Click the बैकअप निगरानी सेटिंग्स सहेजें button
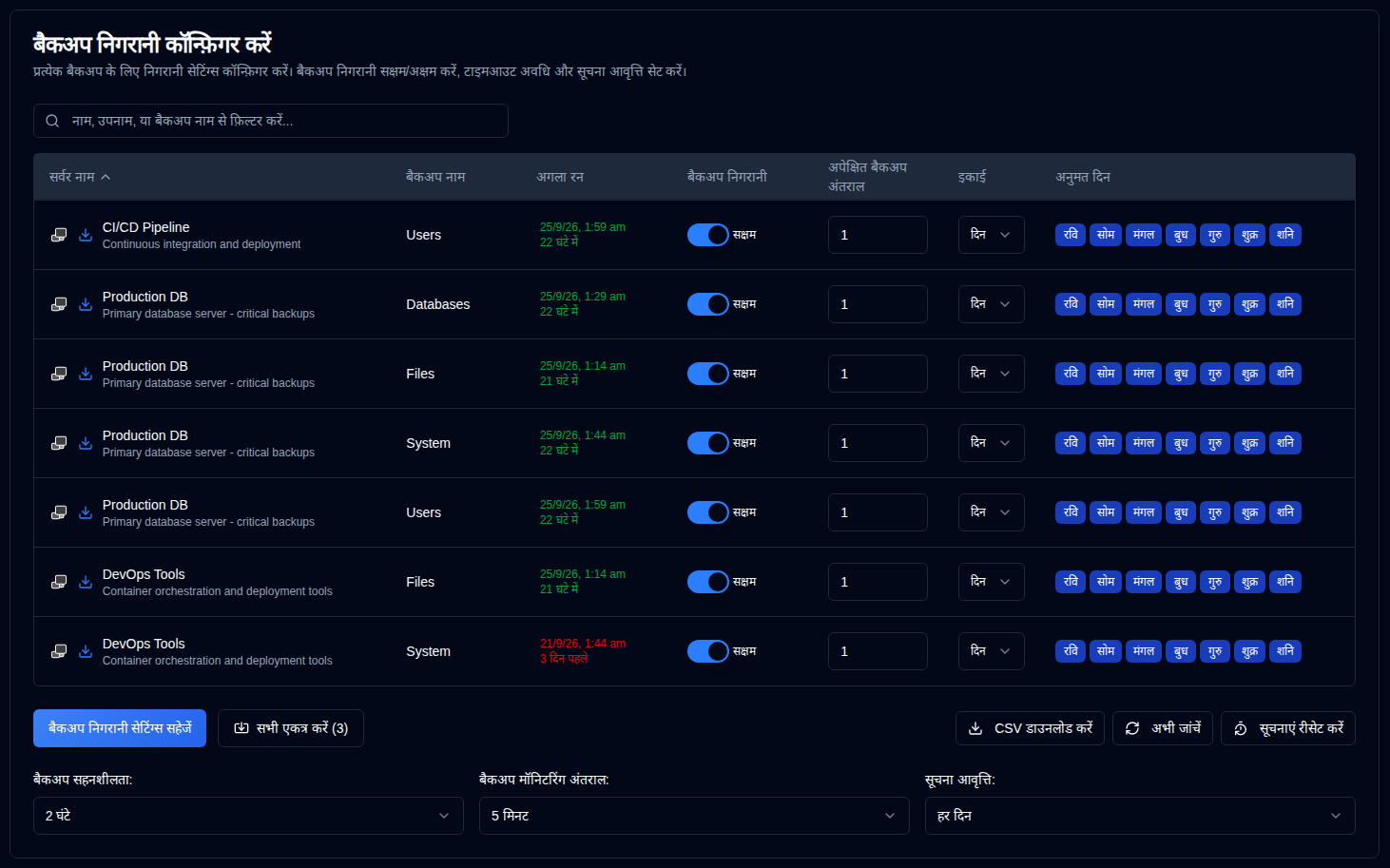This screenshot has height=868, width=1390. [120, 728]
